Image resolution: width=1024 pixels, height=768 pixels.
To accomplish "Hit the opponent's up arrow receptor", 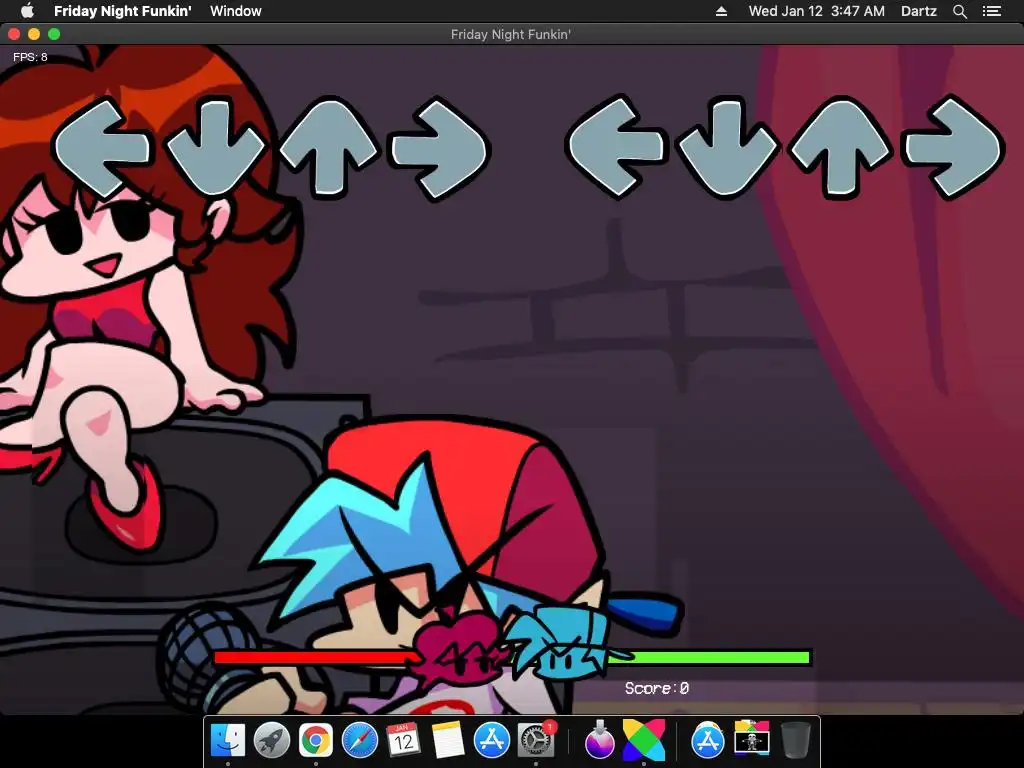I will (328, 148).
